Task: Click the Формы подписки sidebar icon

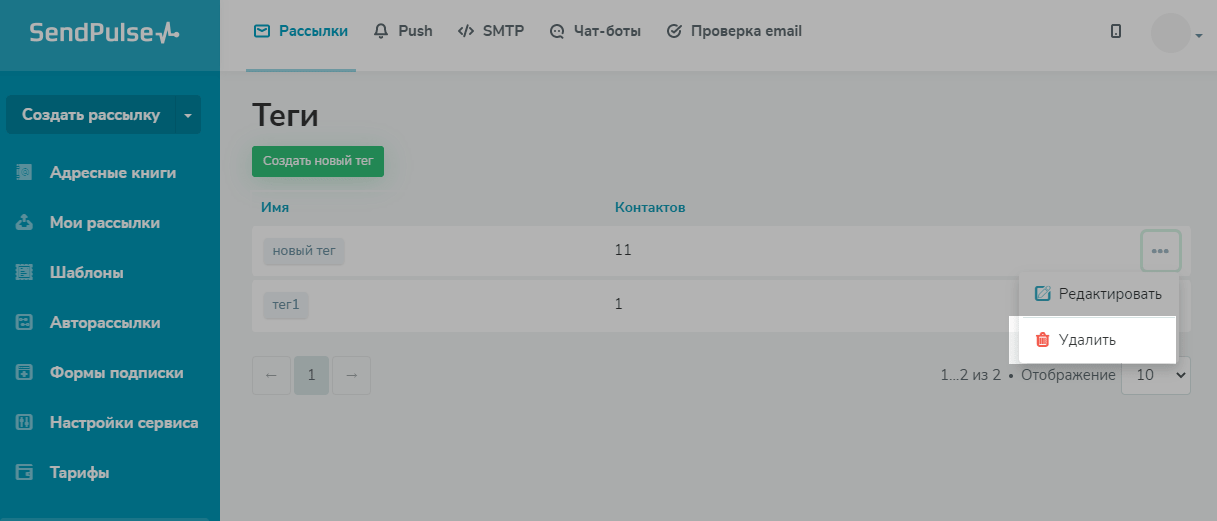Action: [x=25, y=372]
